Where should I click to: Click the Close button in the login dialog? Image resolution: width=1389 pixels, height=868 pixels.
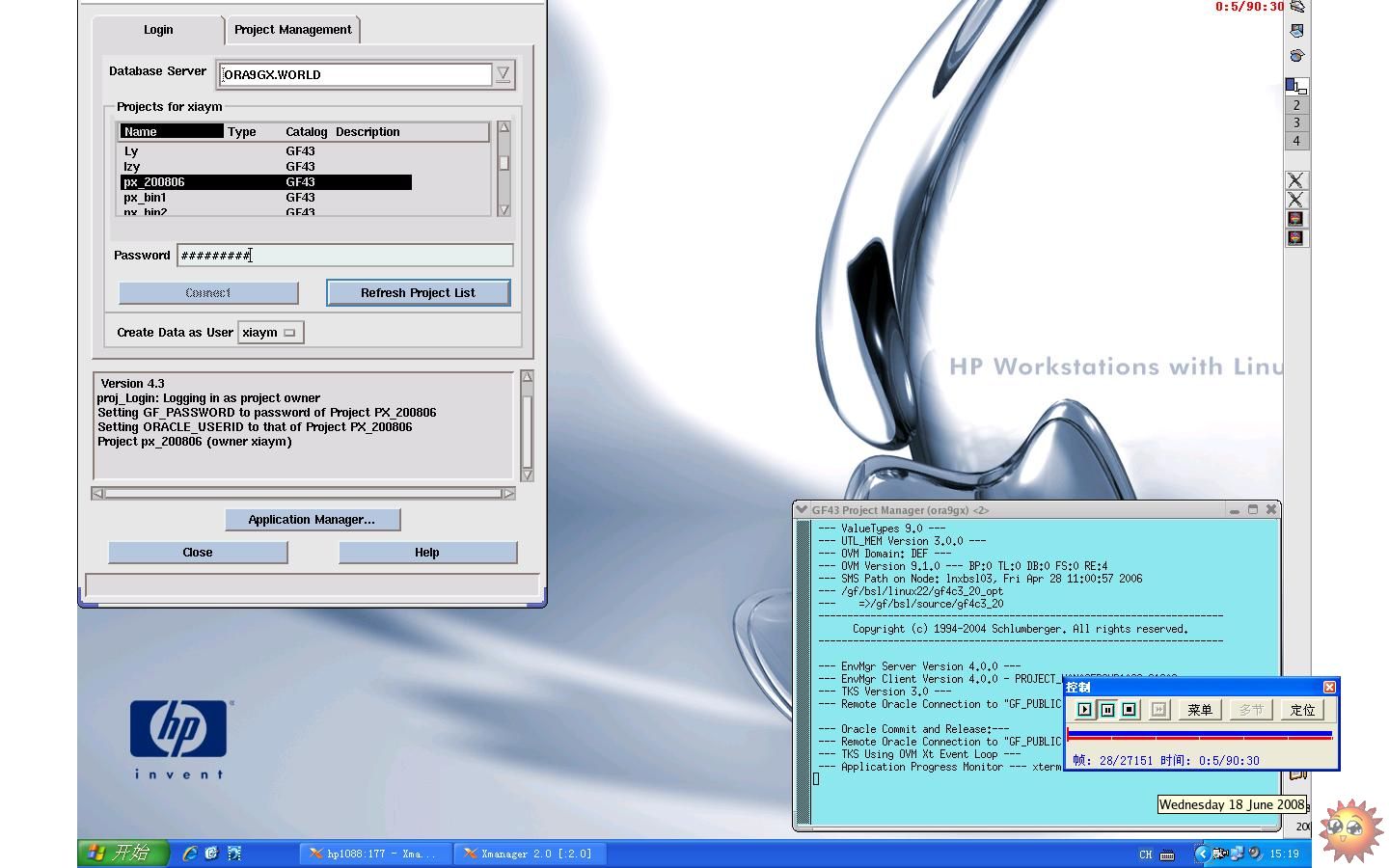click(x=198, y=553)
